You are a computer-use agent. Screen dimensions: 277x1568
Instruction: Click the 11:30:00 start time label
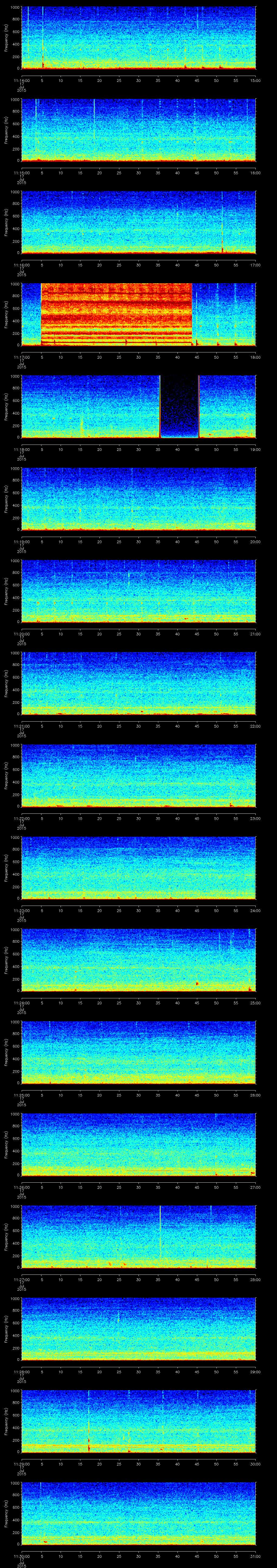tap(22, 1556)
